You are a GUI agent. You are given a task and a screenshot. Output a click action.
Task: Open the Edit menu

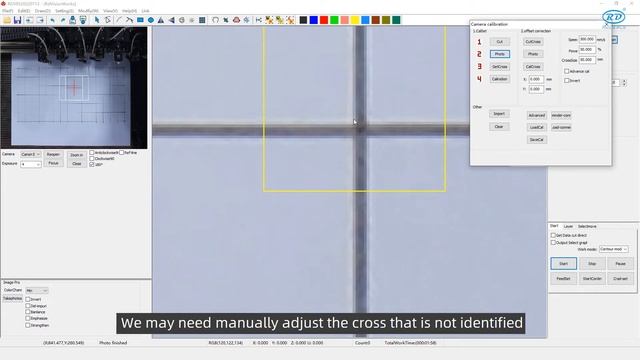pos(24,11)
